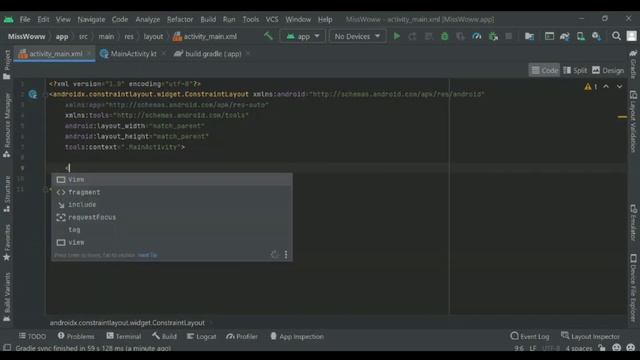The image size is (640, 360).
Task: Choose fragment from completion list
Action: 171,192
